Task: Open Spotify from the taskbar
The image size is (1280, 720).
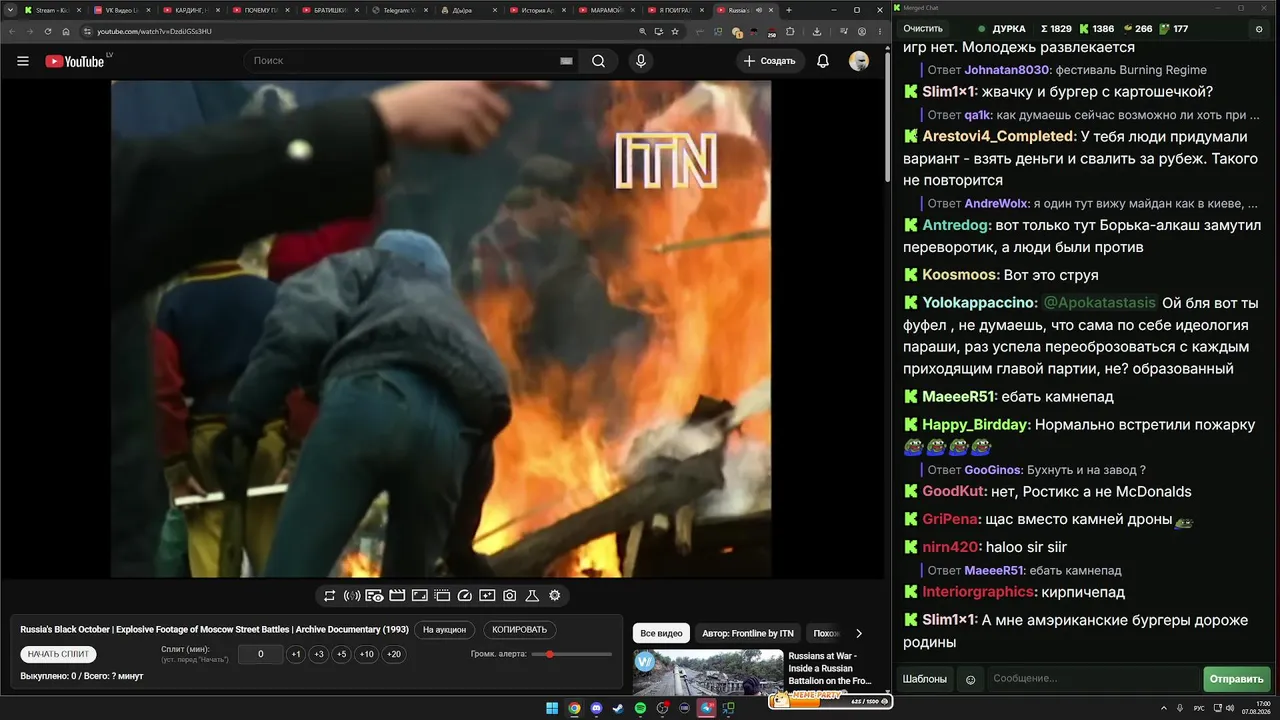Action: [x=641, y=708]
